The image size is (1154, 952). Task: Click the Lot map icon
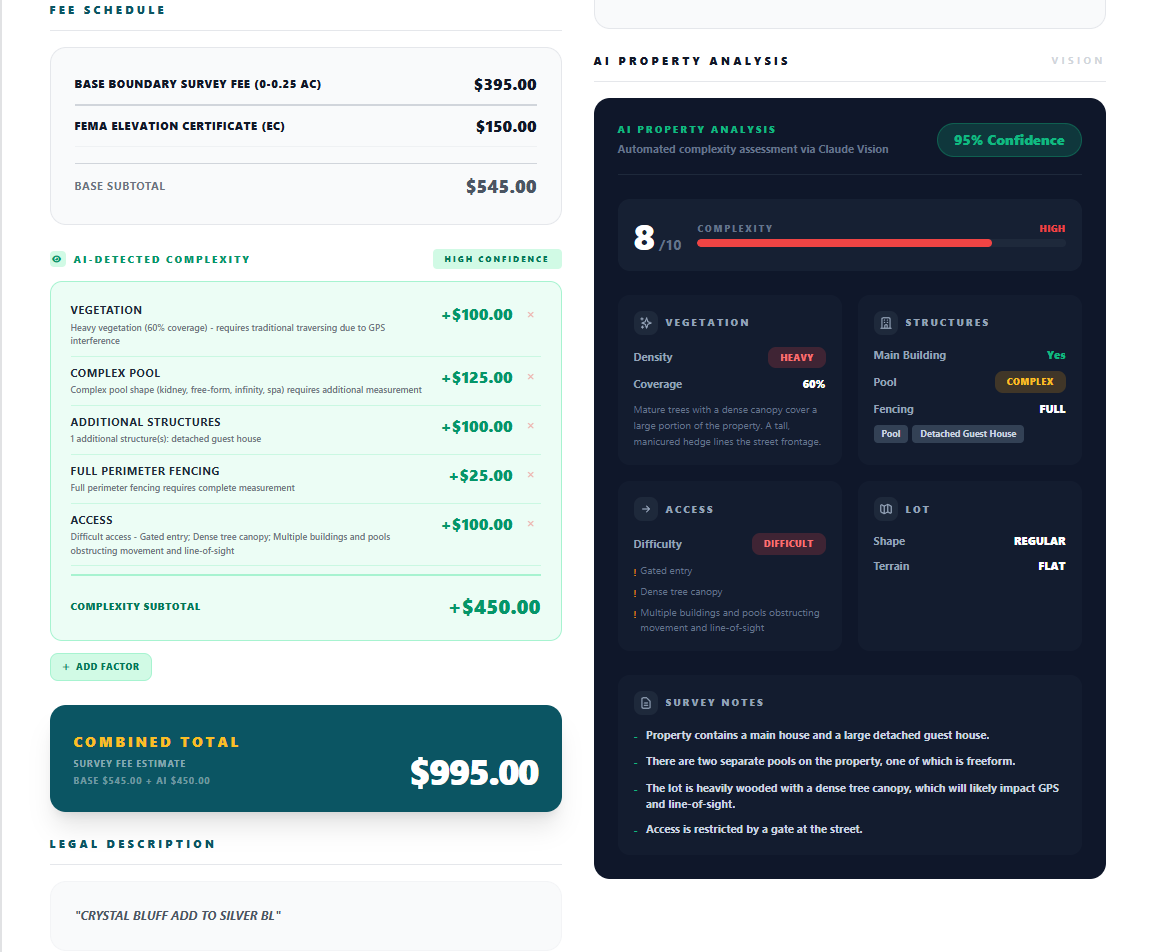(x=885, y=509)
